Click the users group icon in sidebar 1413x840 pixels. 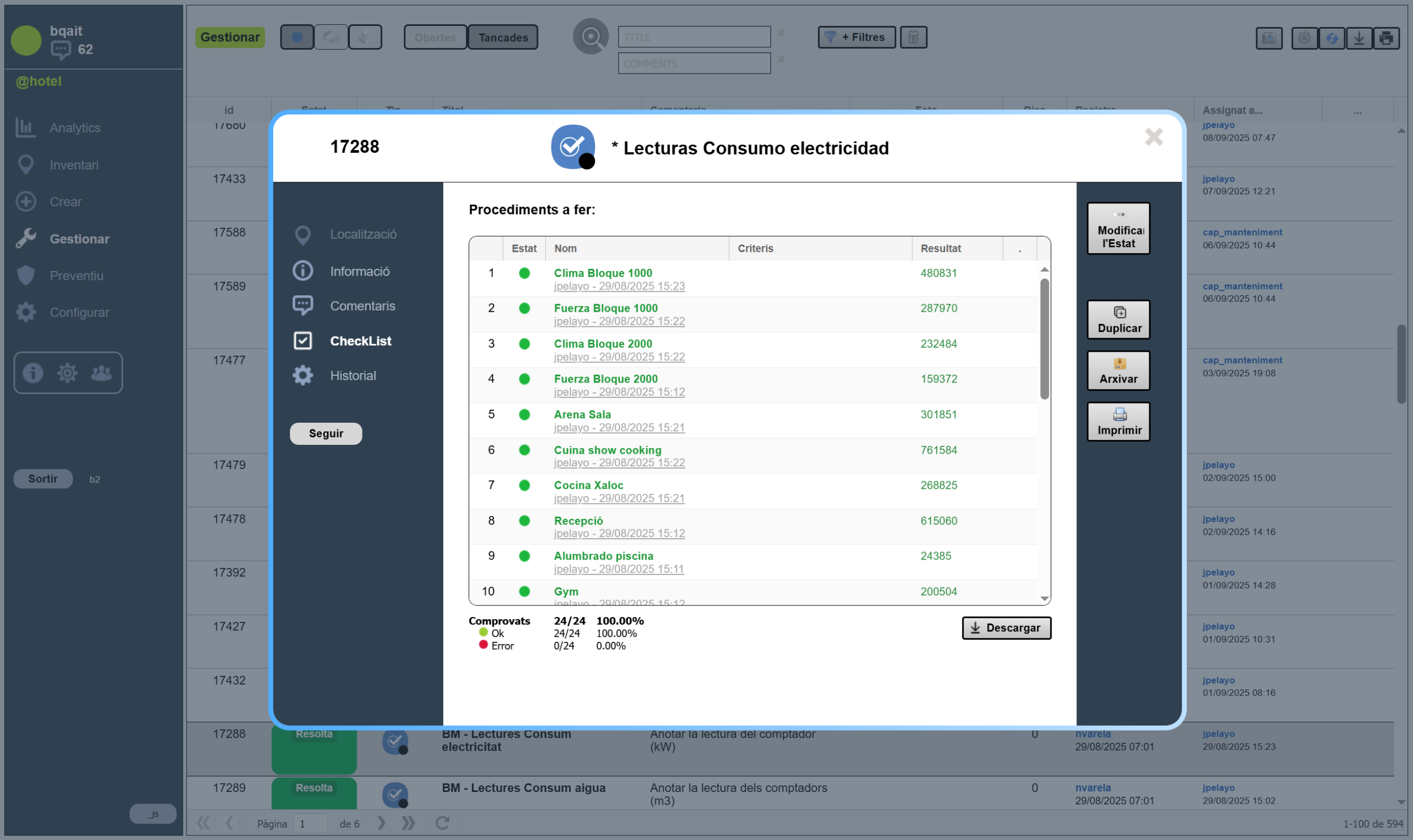coord(102,373)
